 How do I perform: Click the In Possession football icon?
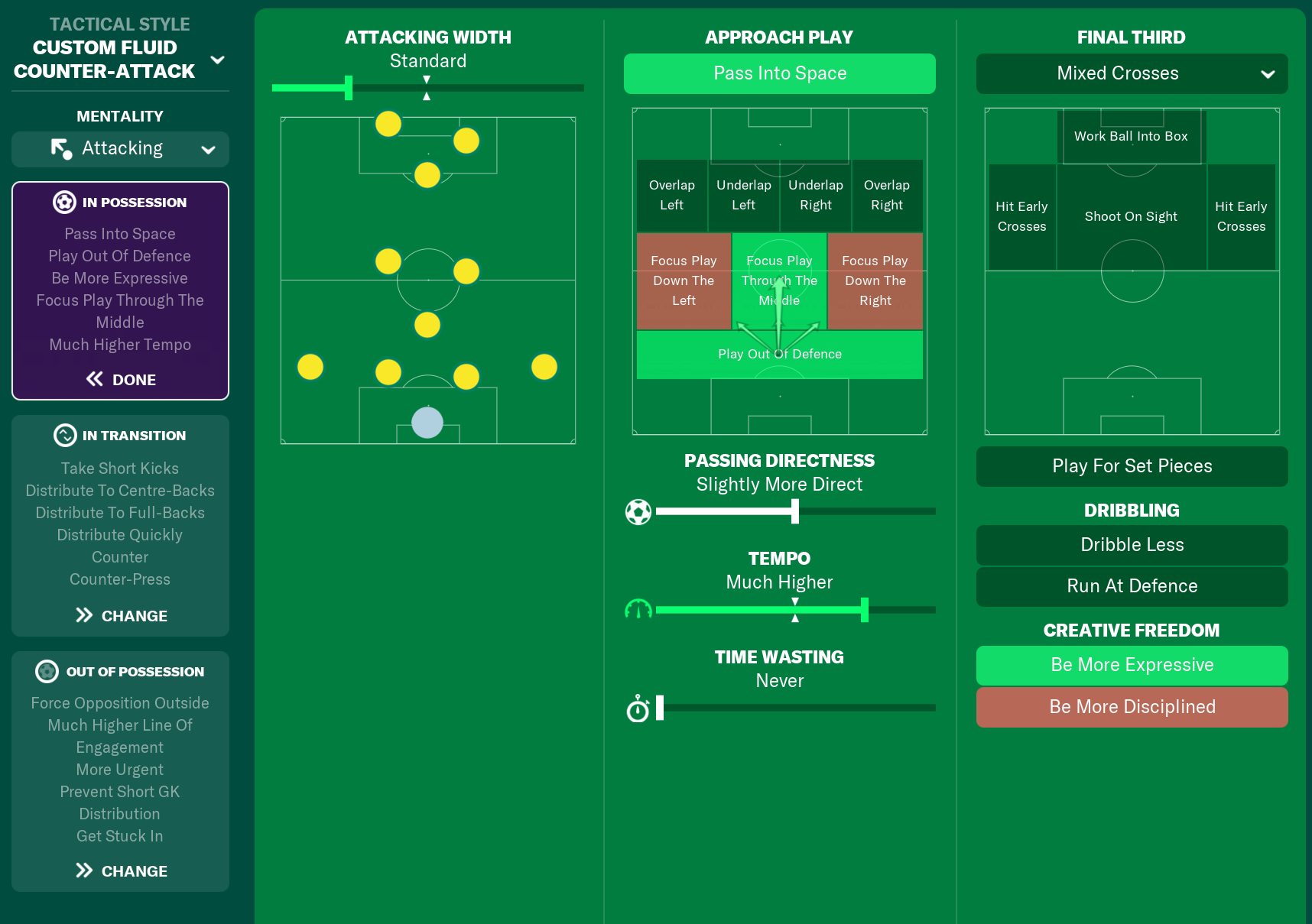[64, 202]
